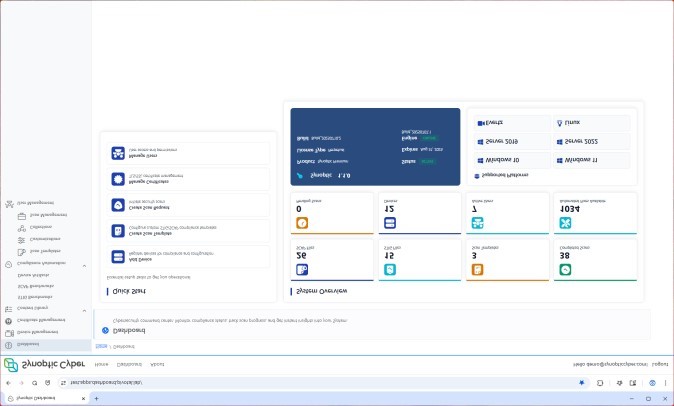Screen dimensions: 674x406
Task: Open the Create Scan Template quick start icon
Action: click(118, 230)
